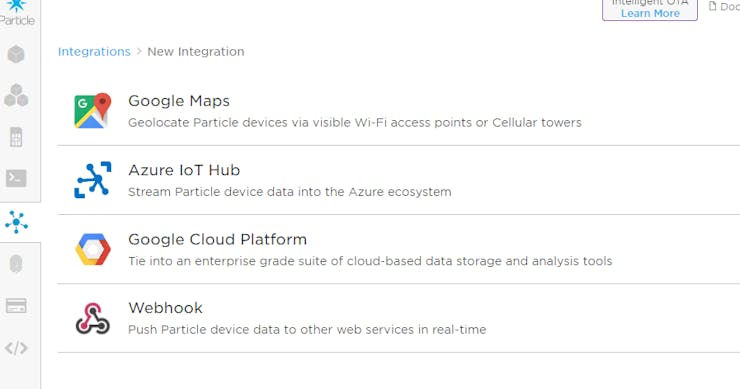740x389 pixels.
Task: Click Learn More about Intelligent OTA
Action: pyautogui.click(x=650, y=14)
